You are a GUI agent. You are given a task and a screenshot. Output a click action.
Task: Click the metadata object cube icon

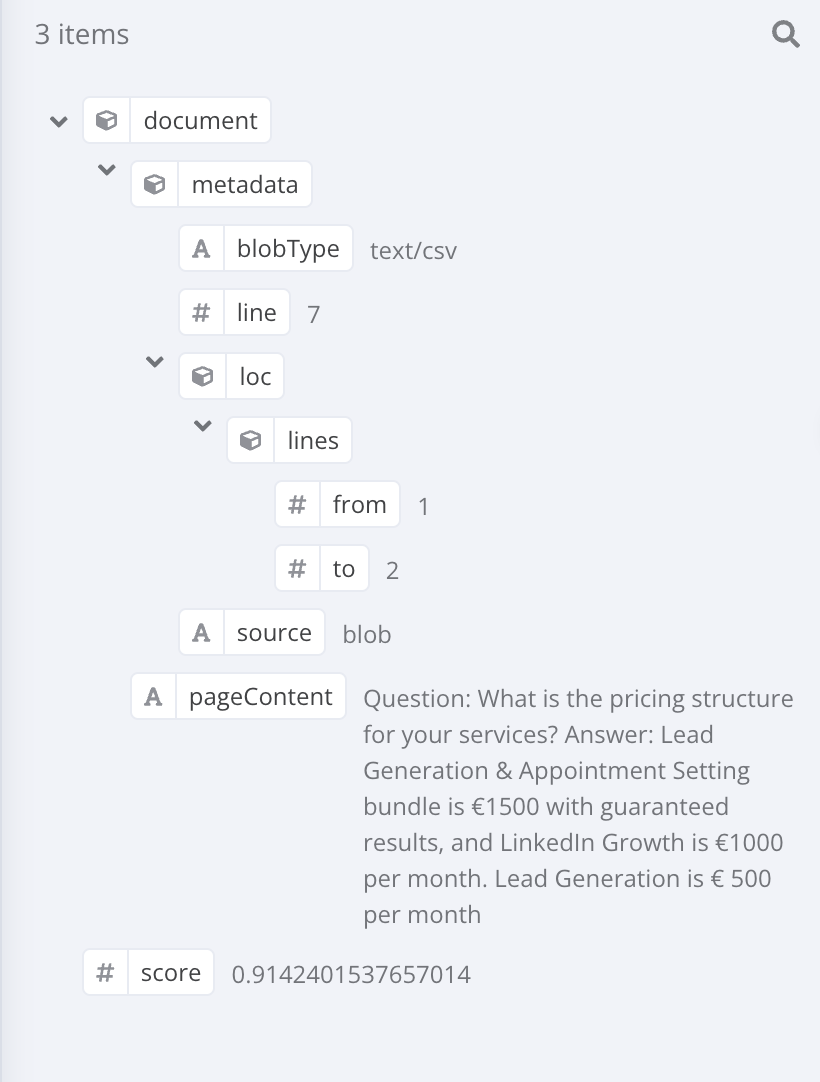coord(155,185)
